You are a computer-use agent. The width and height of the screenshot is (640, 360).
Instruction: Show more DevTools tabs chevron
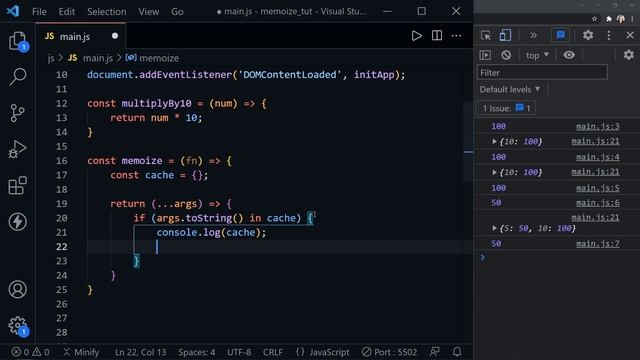click(x=533, y=36)
